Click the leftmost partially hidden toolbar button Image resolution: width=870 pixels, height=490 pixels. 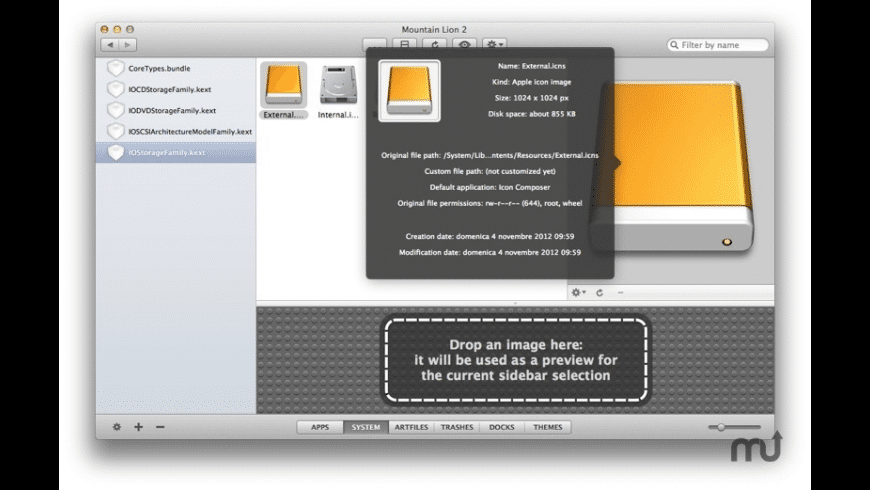click(x=375, y=43)
